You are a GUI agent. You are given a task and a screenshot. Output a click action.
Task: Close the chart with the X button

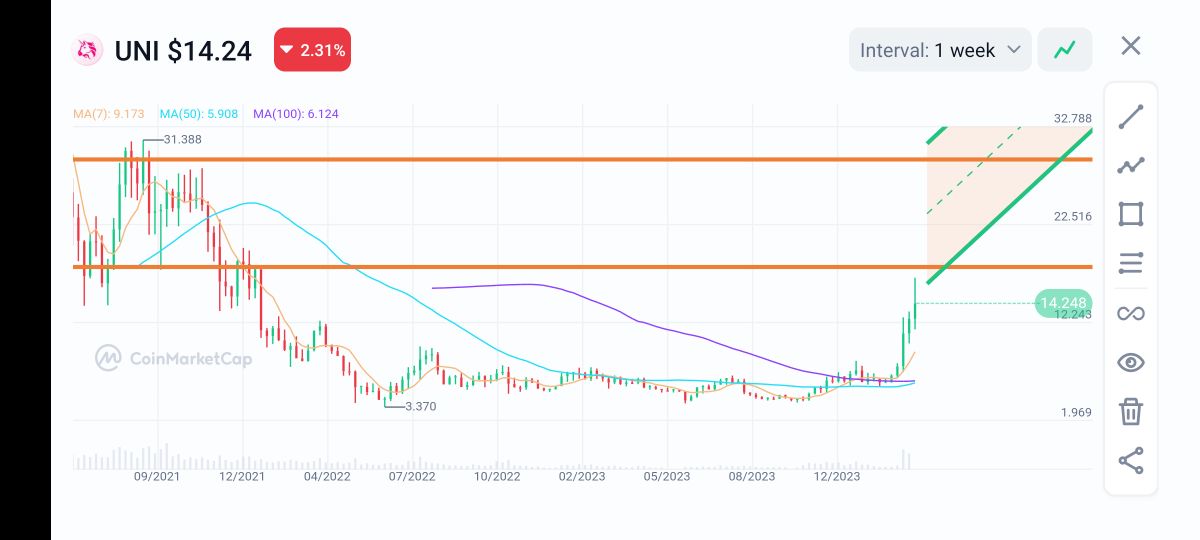(1130, 46)
